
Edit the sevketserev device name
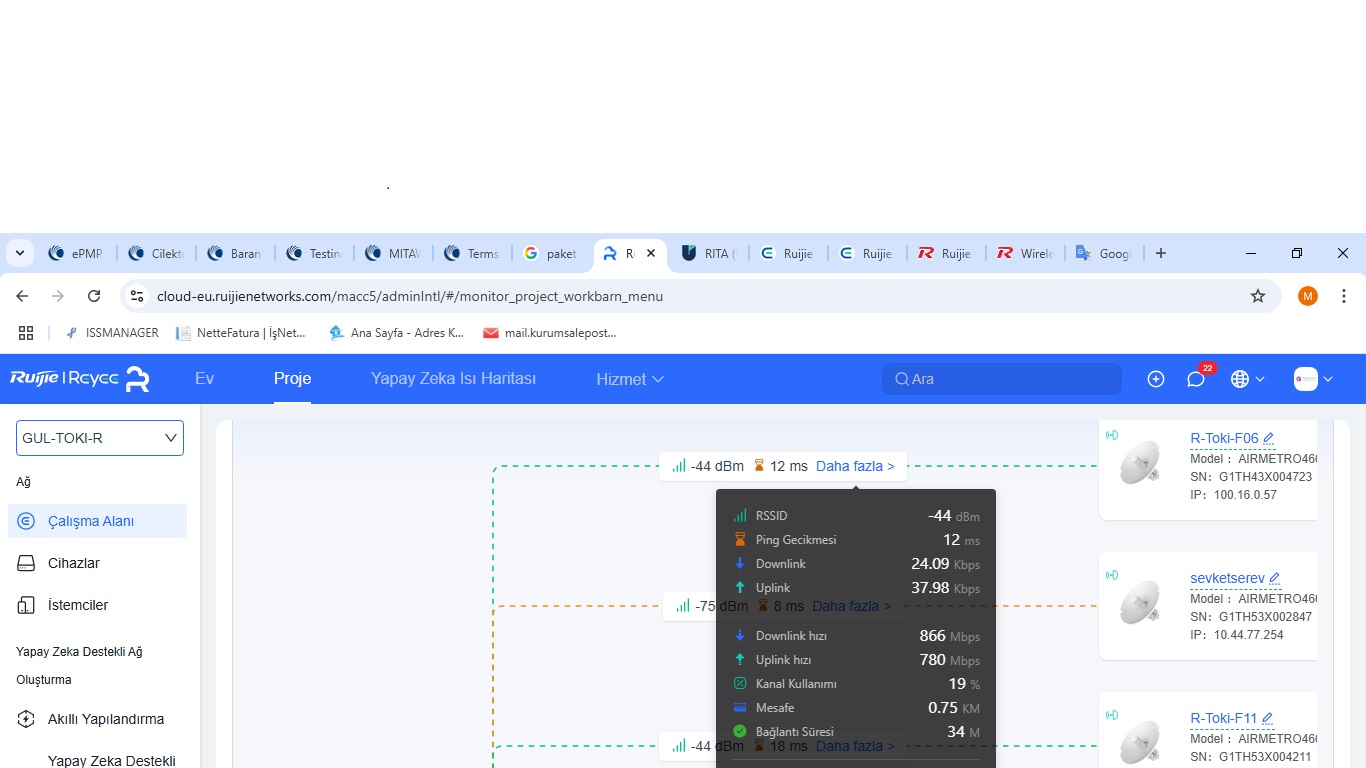(x=1275, y=578)
